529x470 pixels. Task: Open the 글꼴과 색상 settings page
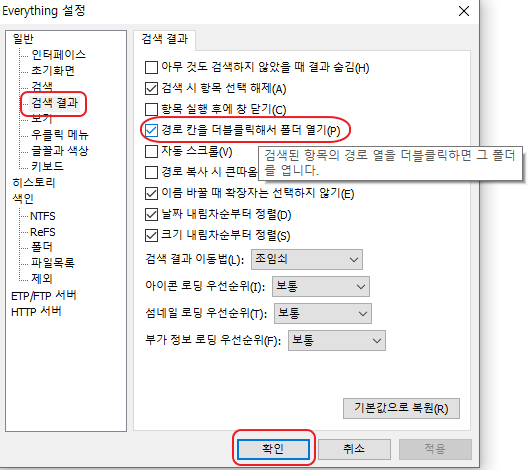point(60,150)
